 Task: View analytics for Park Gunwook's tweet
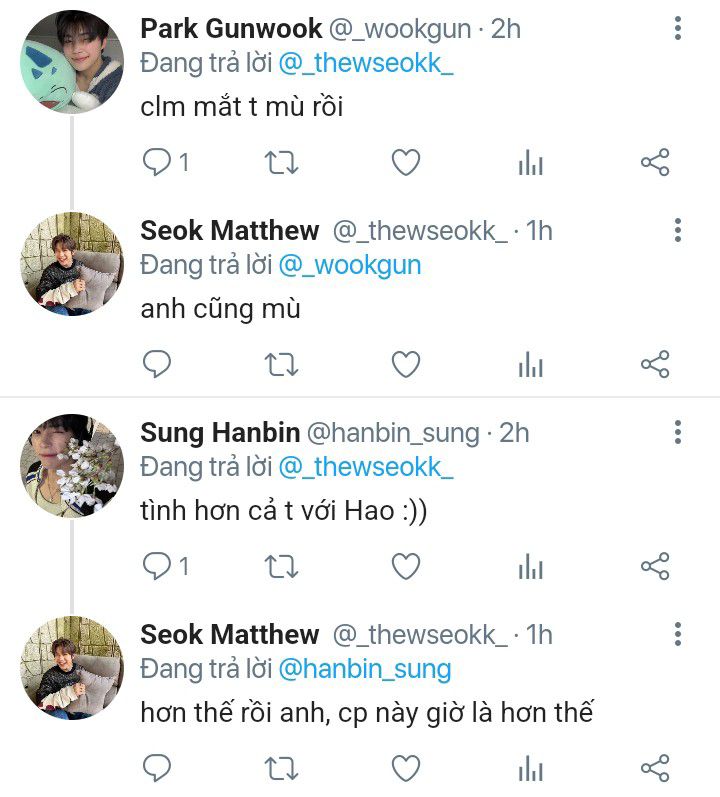coord(531,163)
